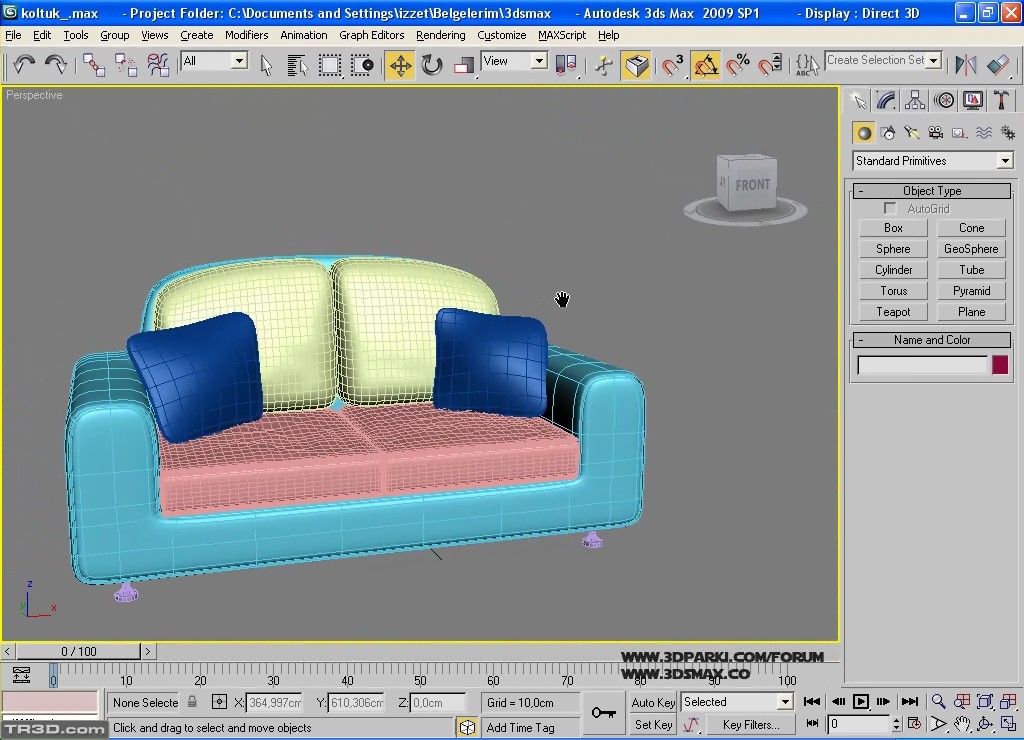
Task: Open the Utilities hammer panel
Action: [1001, 100]
